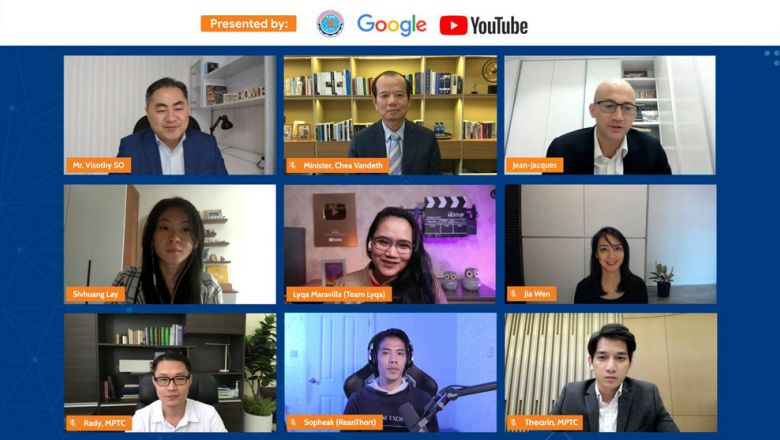
Task: Click the Lyqa Maravilla (Team Lyqa) name label
Action: pyautogui.click(x=339, y=294)
